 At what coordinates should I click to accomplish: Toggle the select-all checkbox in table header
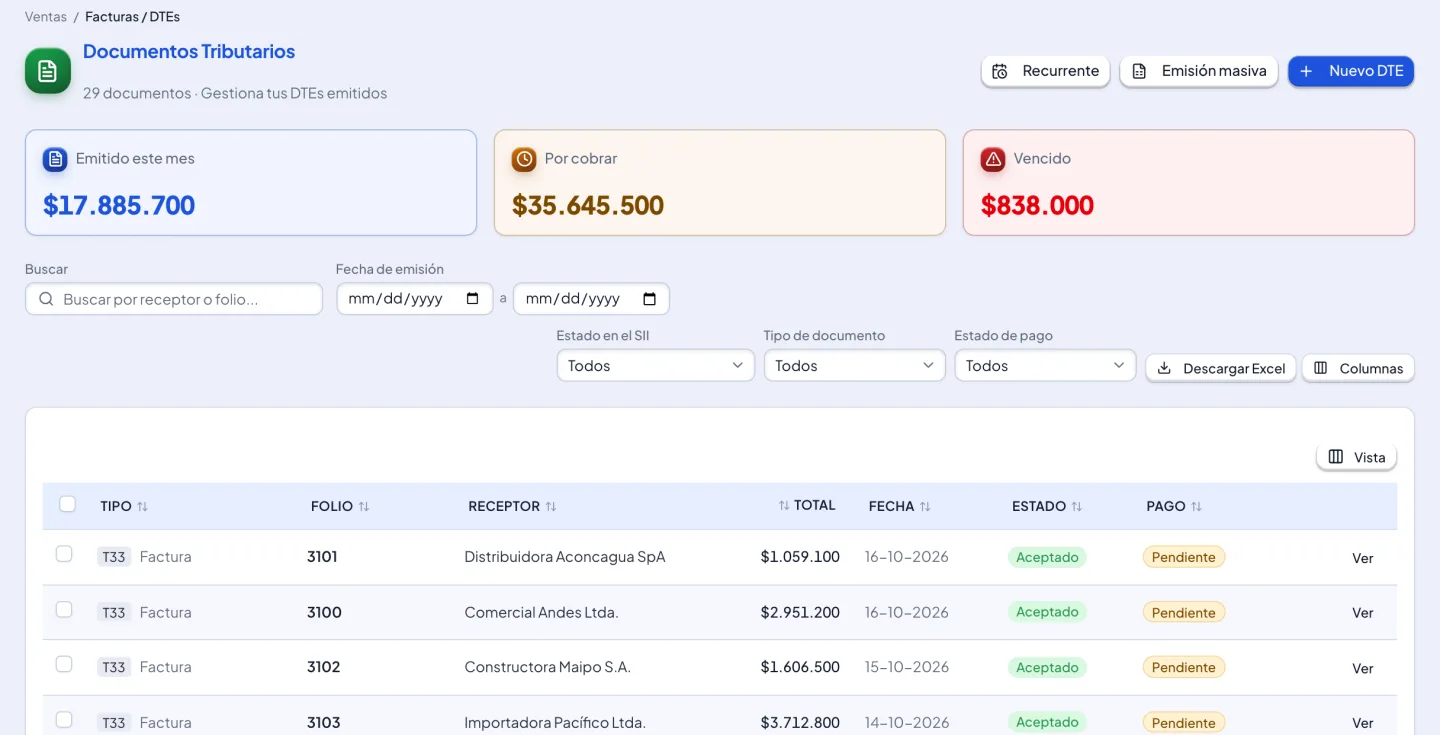(67, 504)
